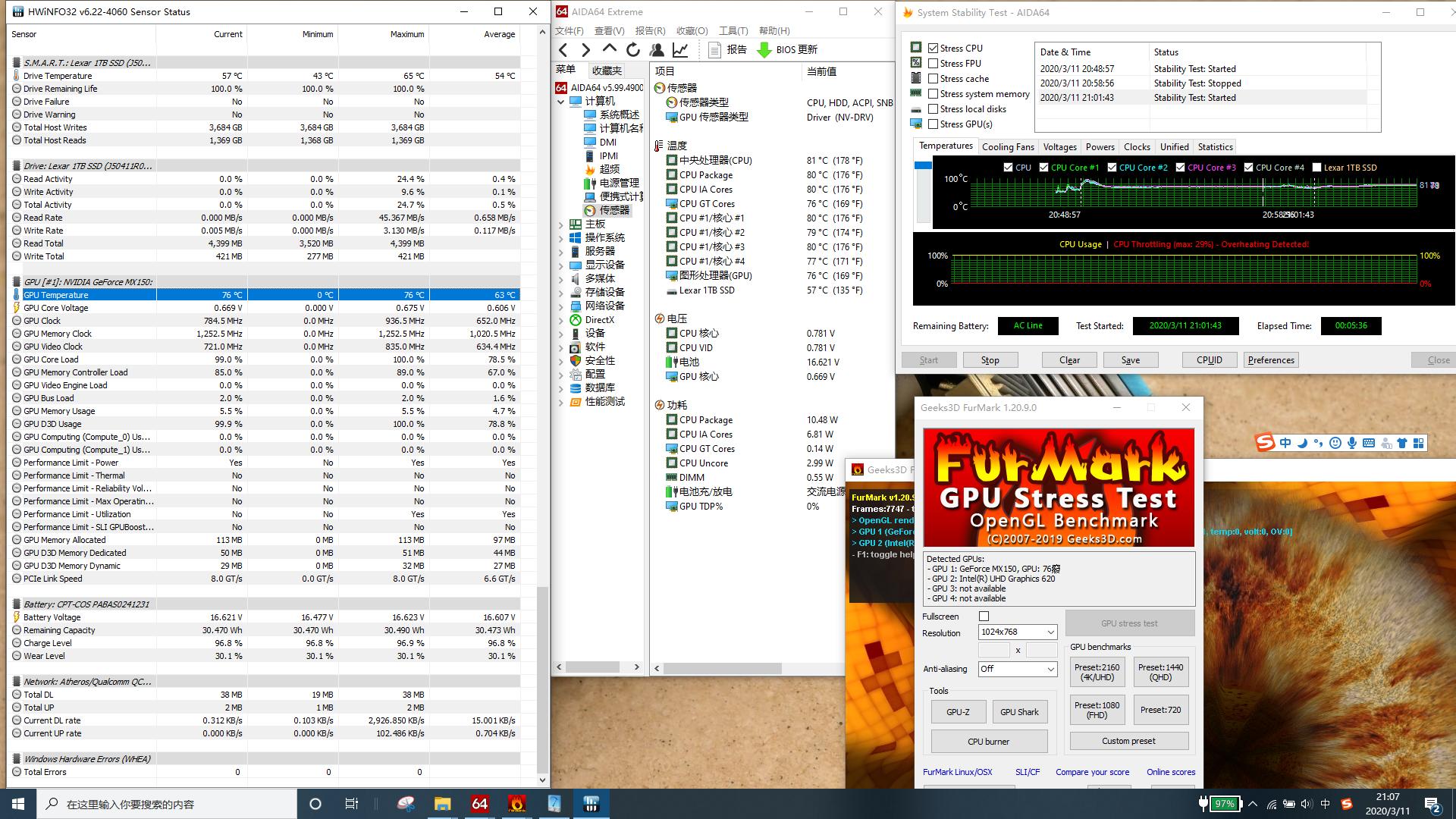This screenshot has height=819, width=1456.
Task: Open FurMark from the Windows taskbar
Action: point(516,804)
